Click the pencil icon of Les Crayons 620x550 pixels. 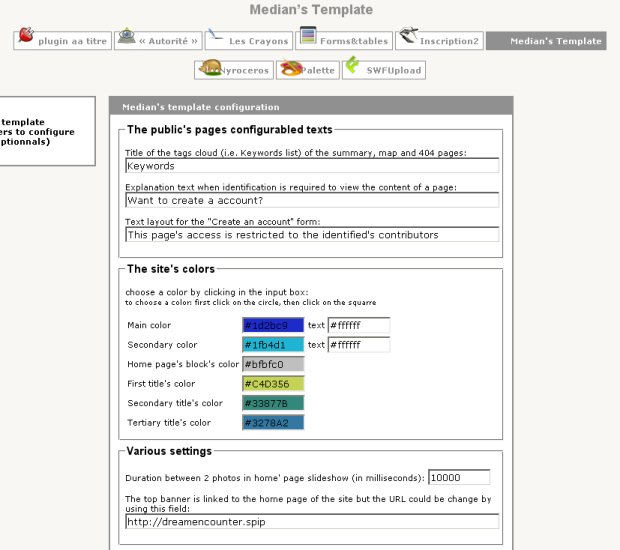[x=215, y=34]
